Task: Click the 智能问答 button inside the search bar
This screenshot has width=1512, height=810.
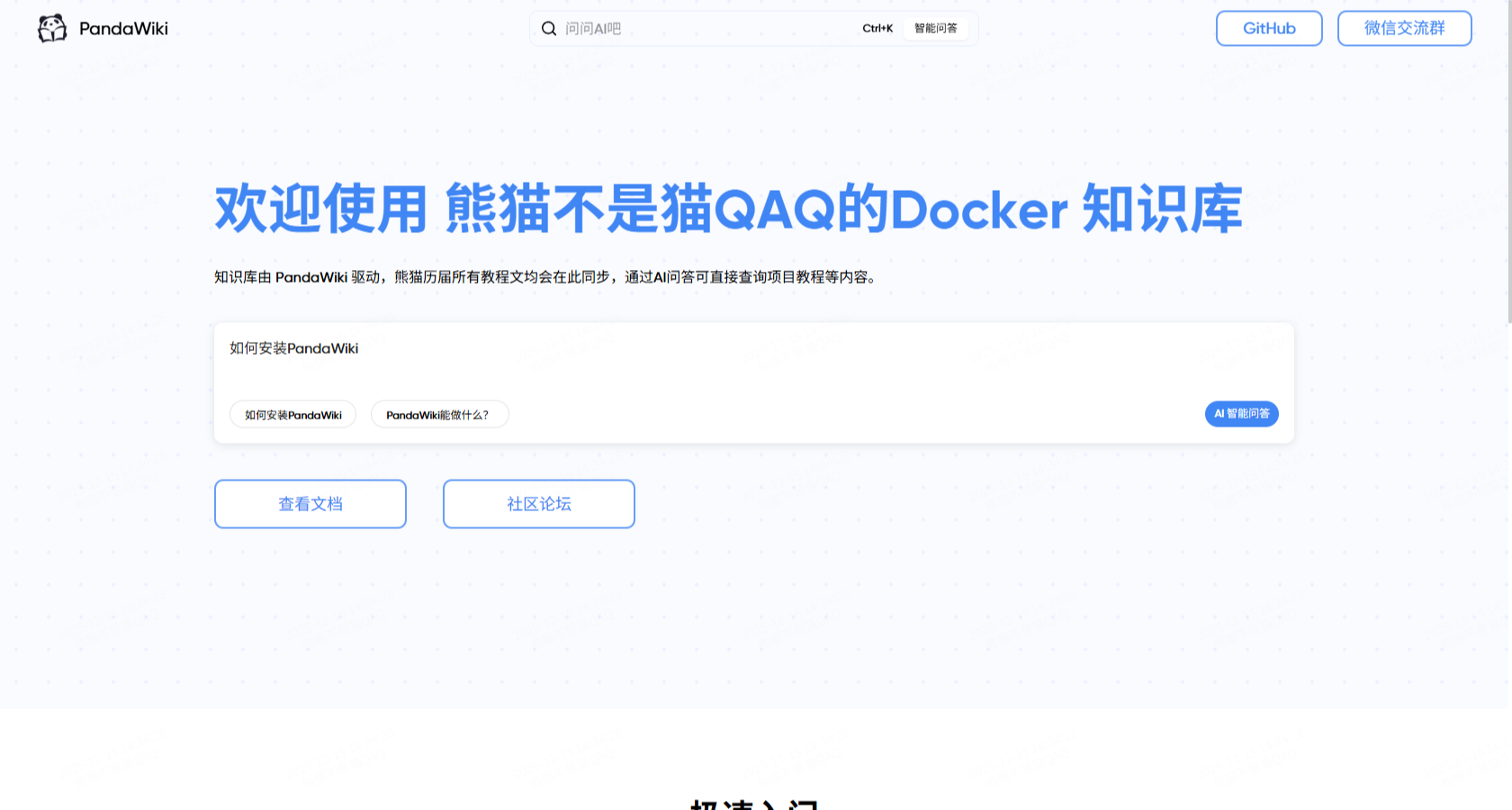Action: (x=936, y=28)
